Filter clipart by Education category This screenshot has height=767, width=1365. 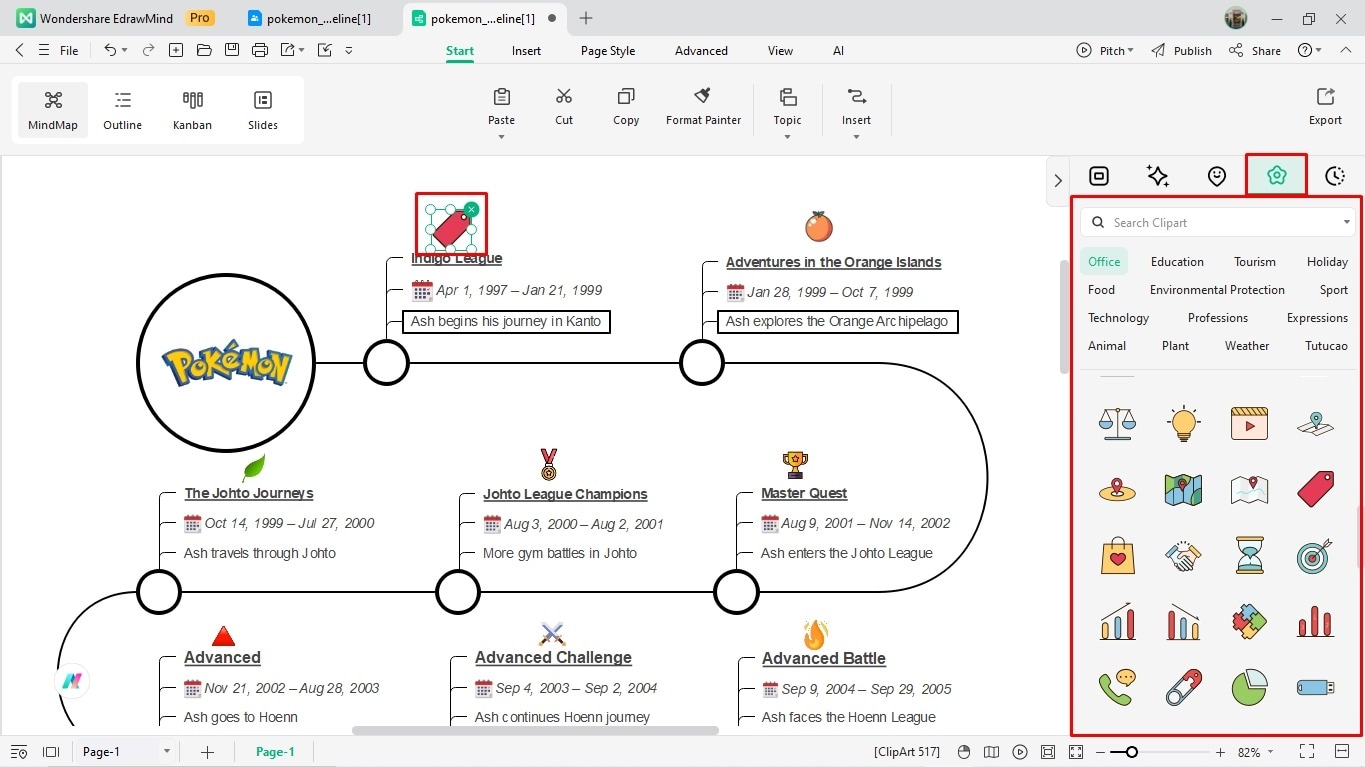[x=1177, y=262]
